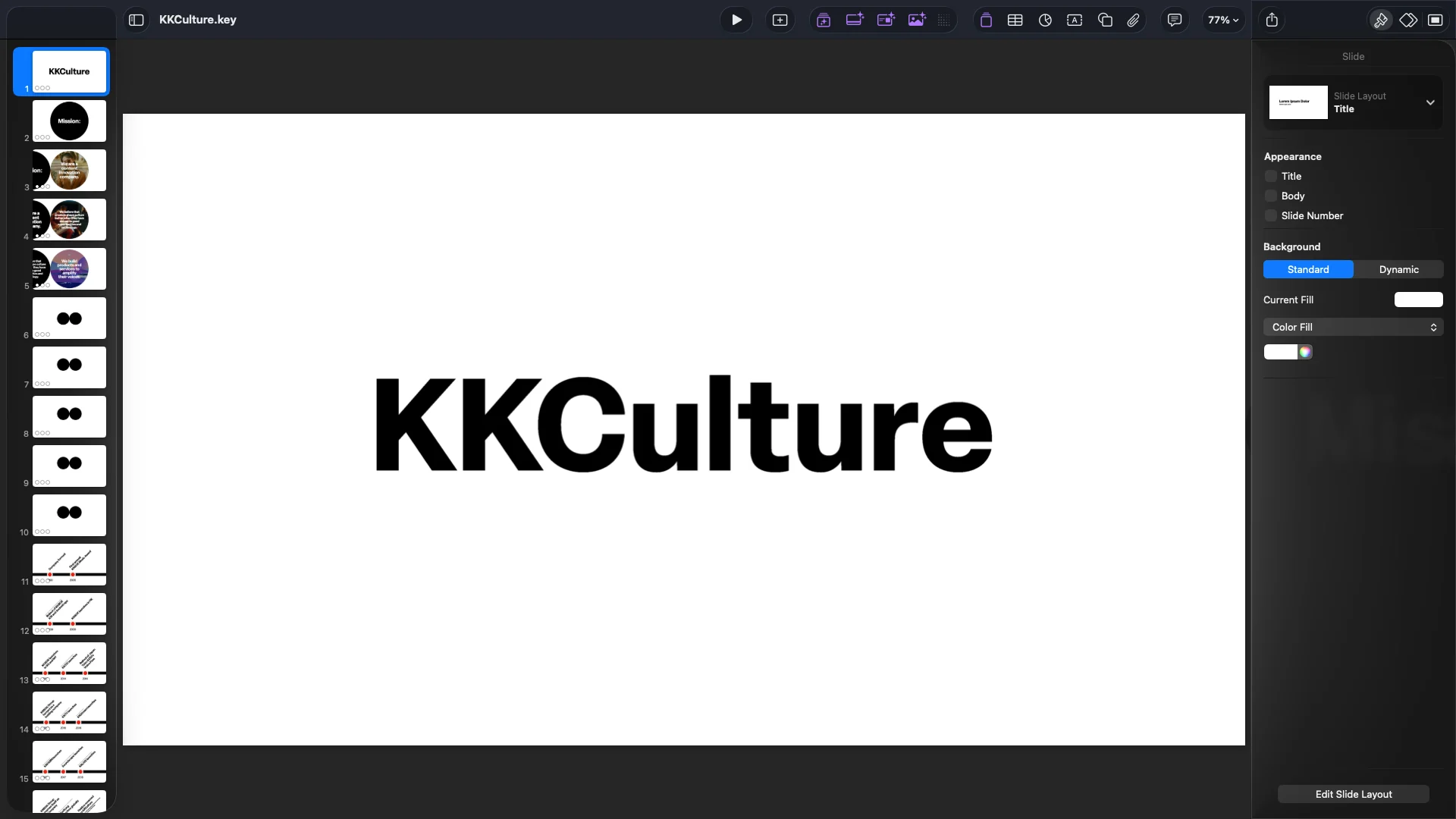Open the 77% zoom menu
1456x819 pixels.
tap(1223, 20)
